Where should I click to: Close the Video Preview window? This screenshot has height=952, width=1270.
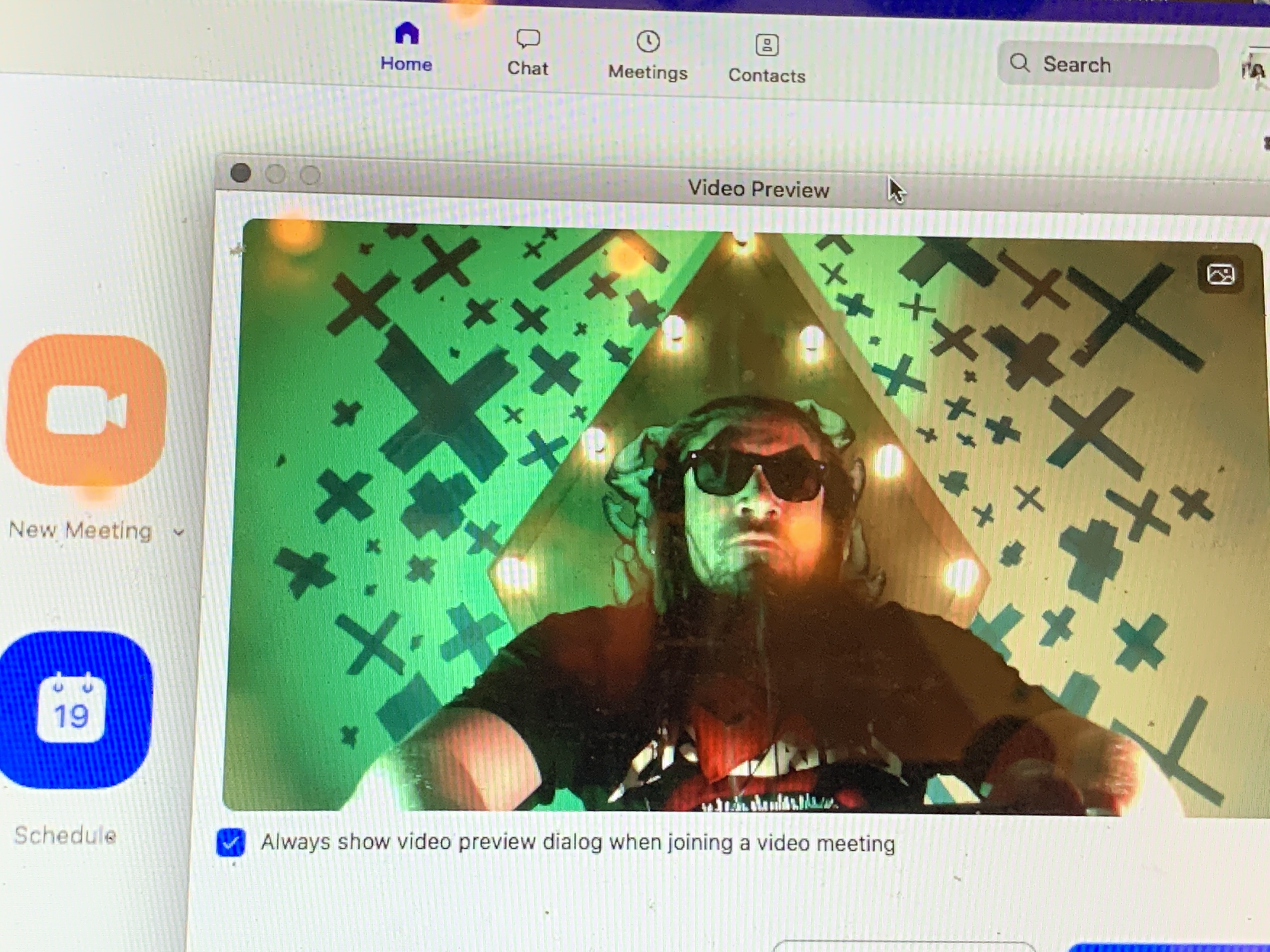pos(241,173)
